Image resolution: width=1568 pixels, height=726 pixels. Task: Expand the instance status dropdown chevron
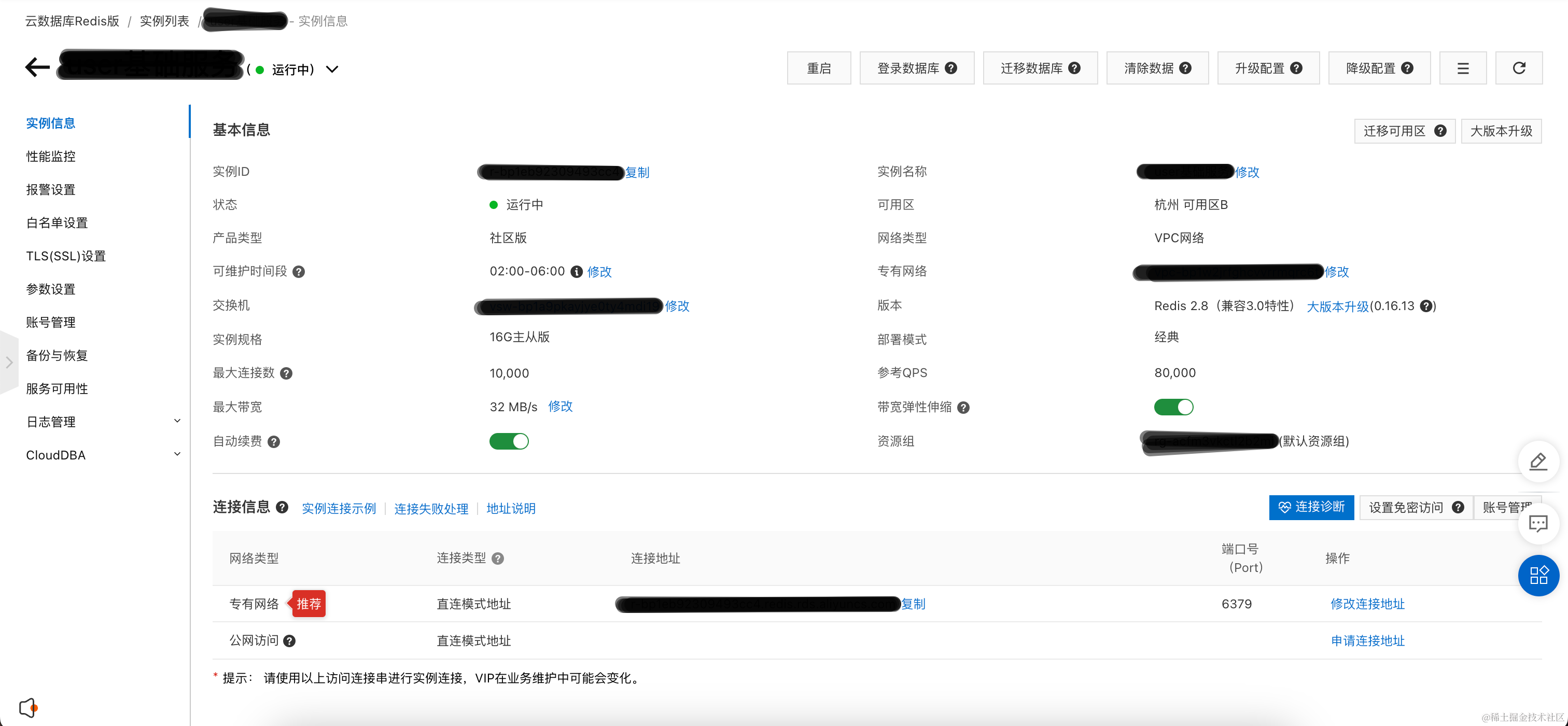(332, 69)
